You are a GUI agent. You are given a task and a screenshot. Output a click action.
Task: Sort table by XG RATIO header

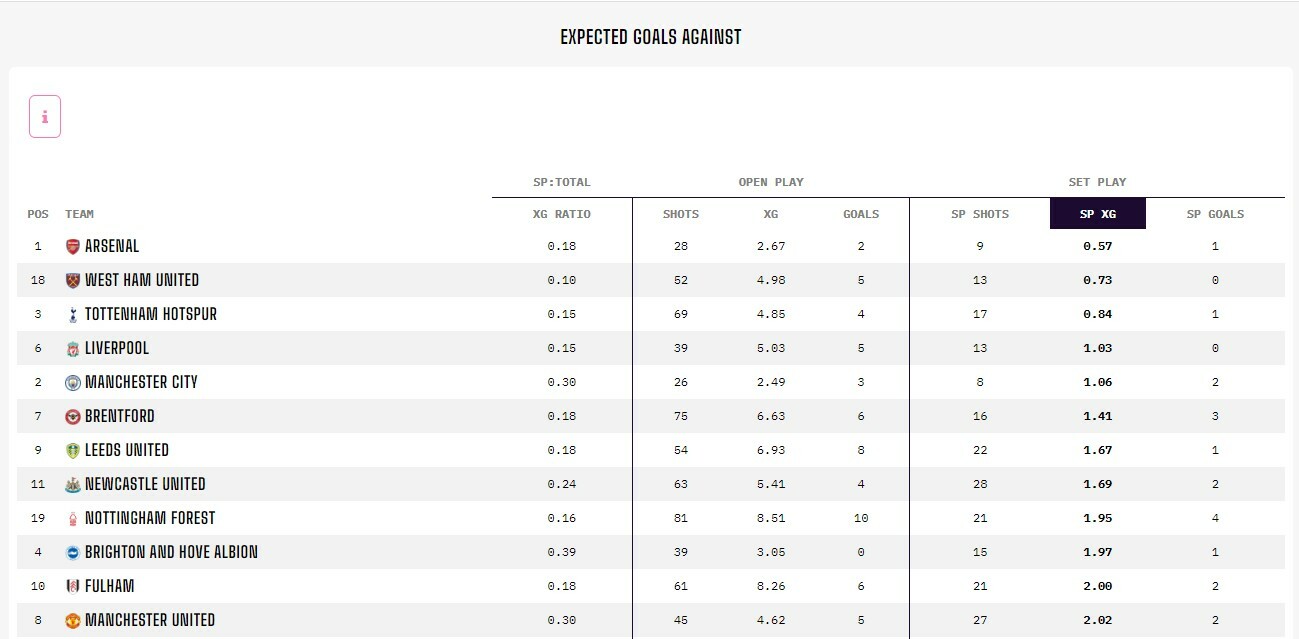click(561, 214)
